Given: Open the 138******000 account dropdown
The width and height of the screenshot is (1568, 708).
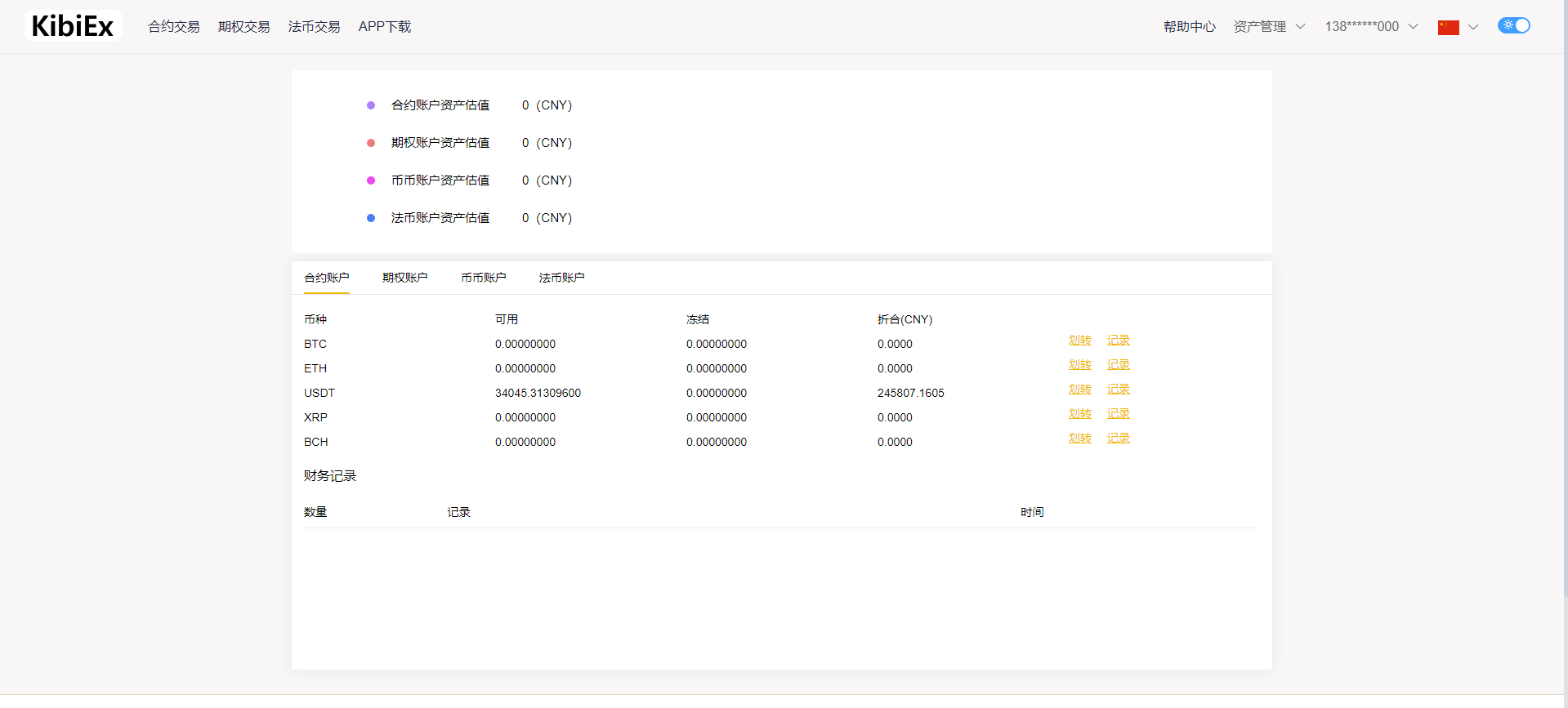Looking at the screenshot, I should [1371, 27].
